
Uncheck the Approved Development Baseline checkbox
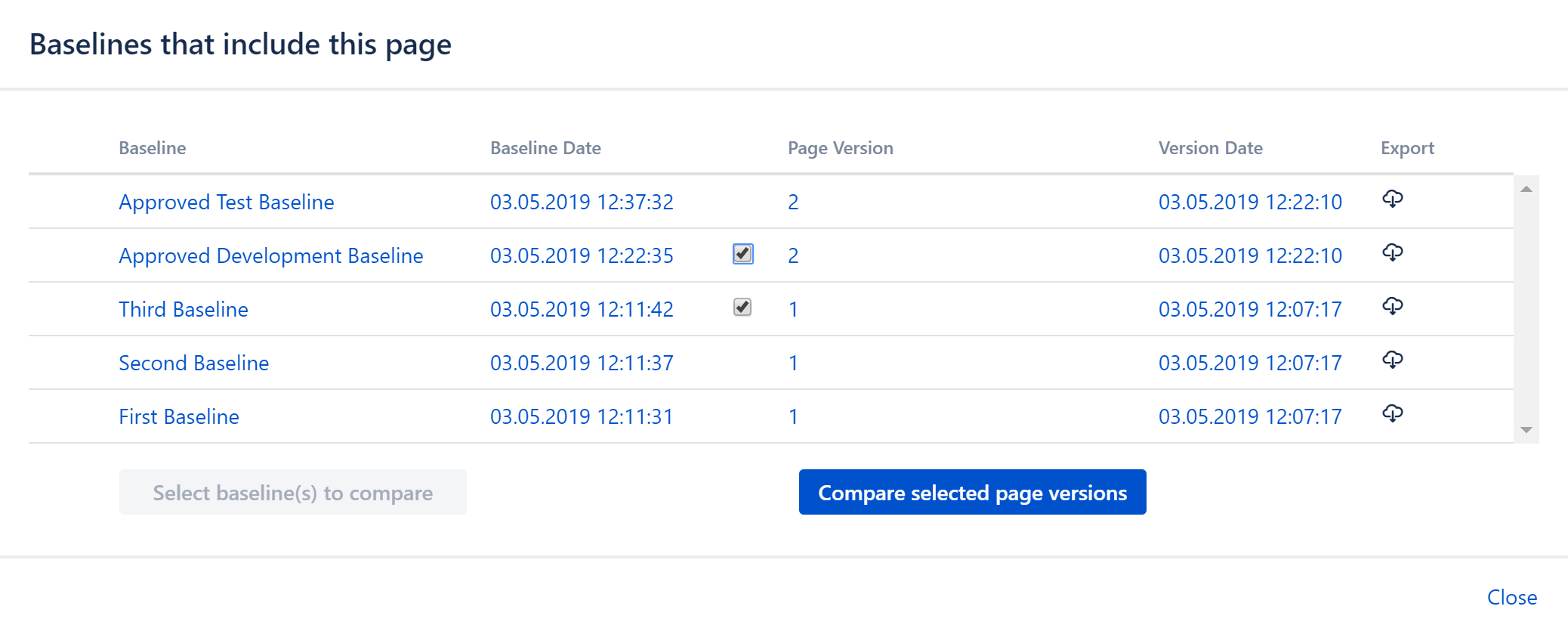(x=742, y=254)
